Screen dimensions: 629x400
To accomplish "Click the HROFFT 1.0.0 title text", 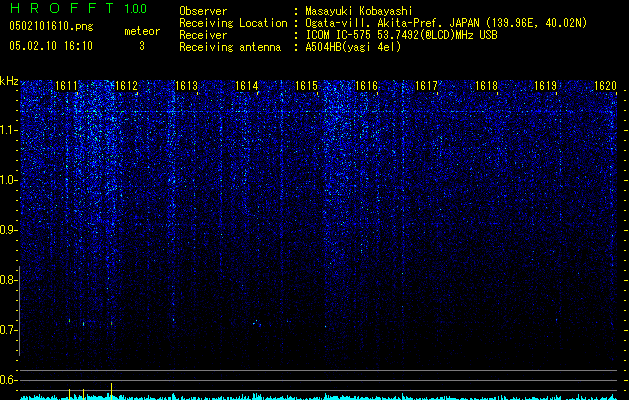I will pos(78,8).
